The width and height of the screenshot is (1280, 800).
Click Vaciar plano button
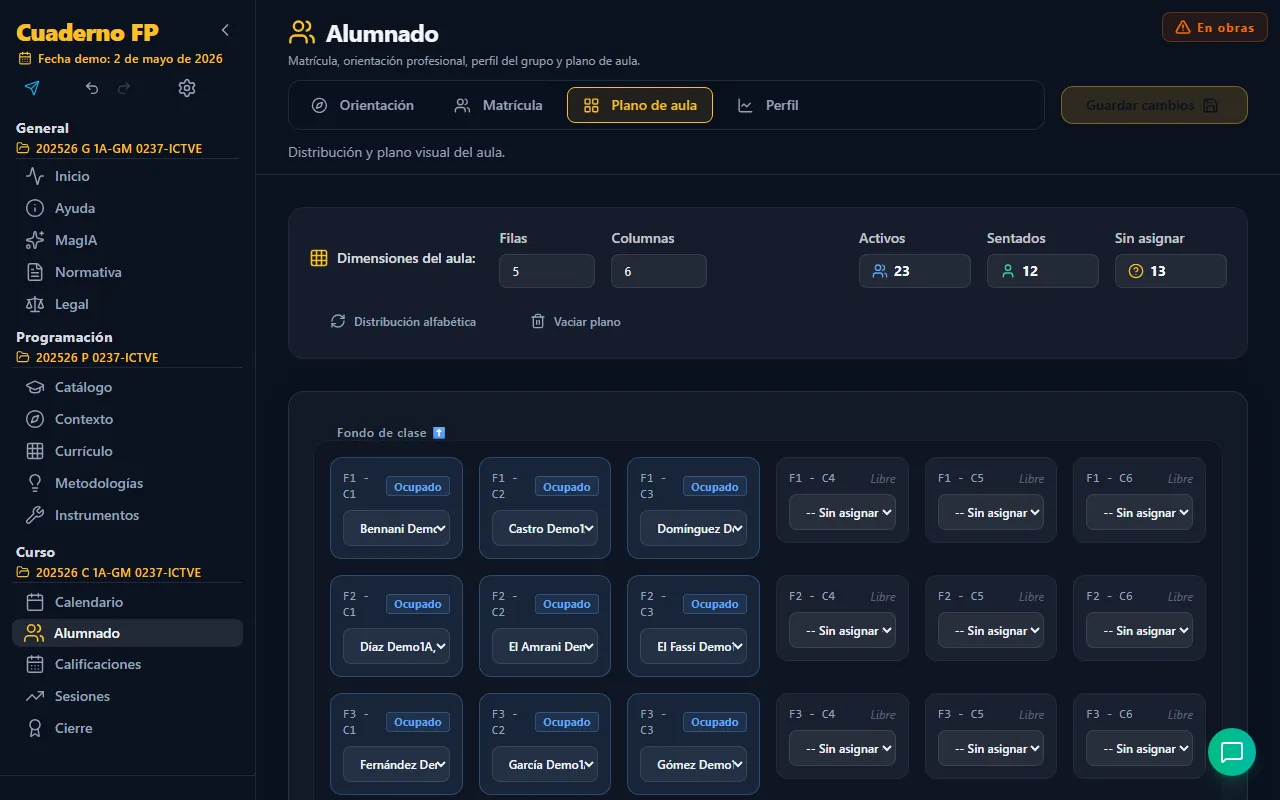[575, 322]
